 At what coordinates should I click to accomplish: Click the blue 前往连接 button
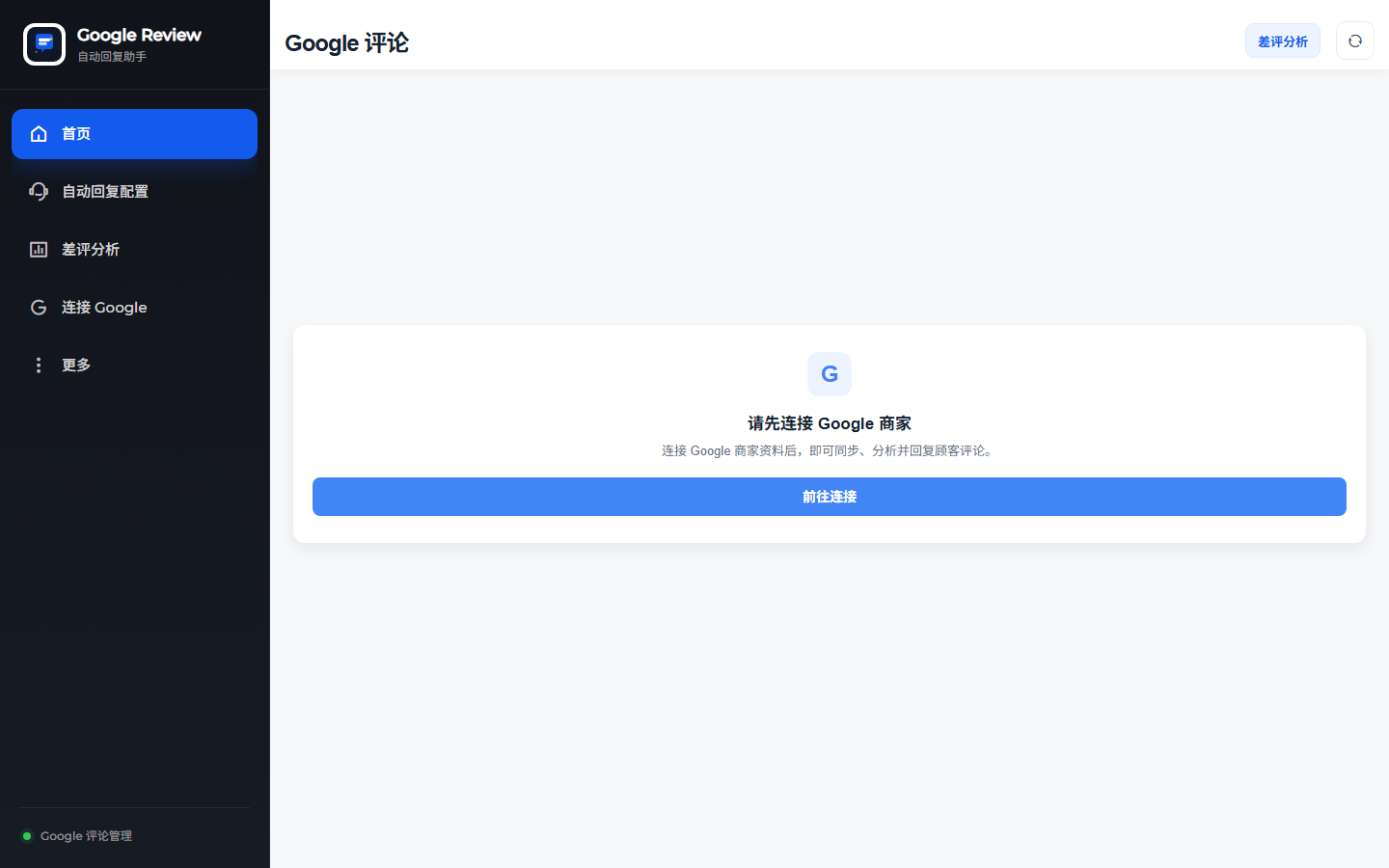click(830, 497)
